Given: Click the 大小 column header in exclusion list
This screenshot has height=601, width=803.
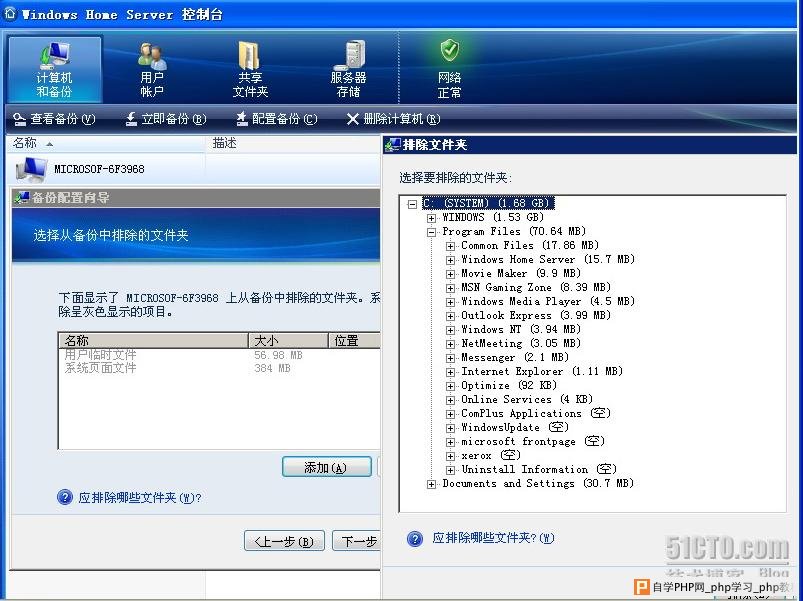Looking at the screenshot, I should pyautogui.click(x=288, y=340).
